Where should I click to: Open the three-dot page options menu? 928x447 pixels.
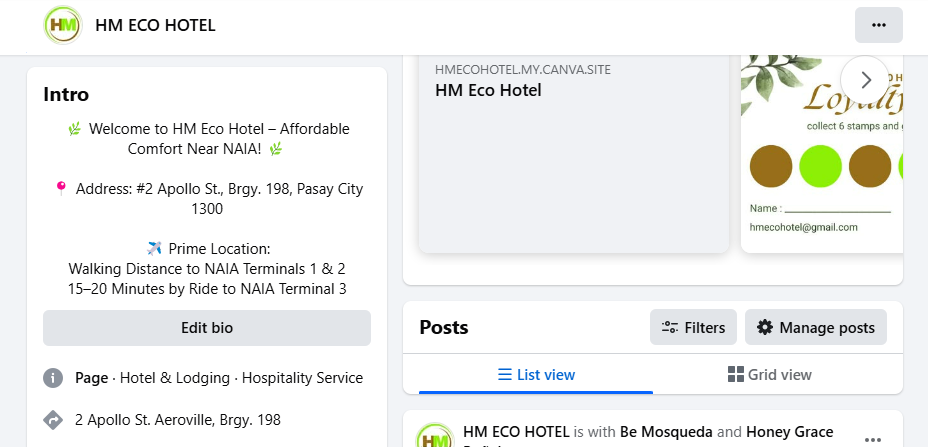click(x=878, y=25)
